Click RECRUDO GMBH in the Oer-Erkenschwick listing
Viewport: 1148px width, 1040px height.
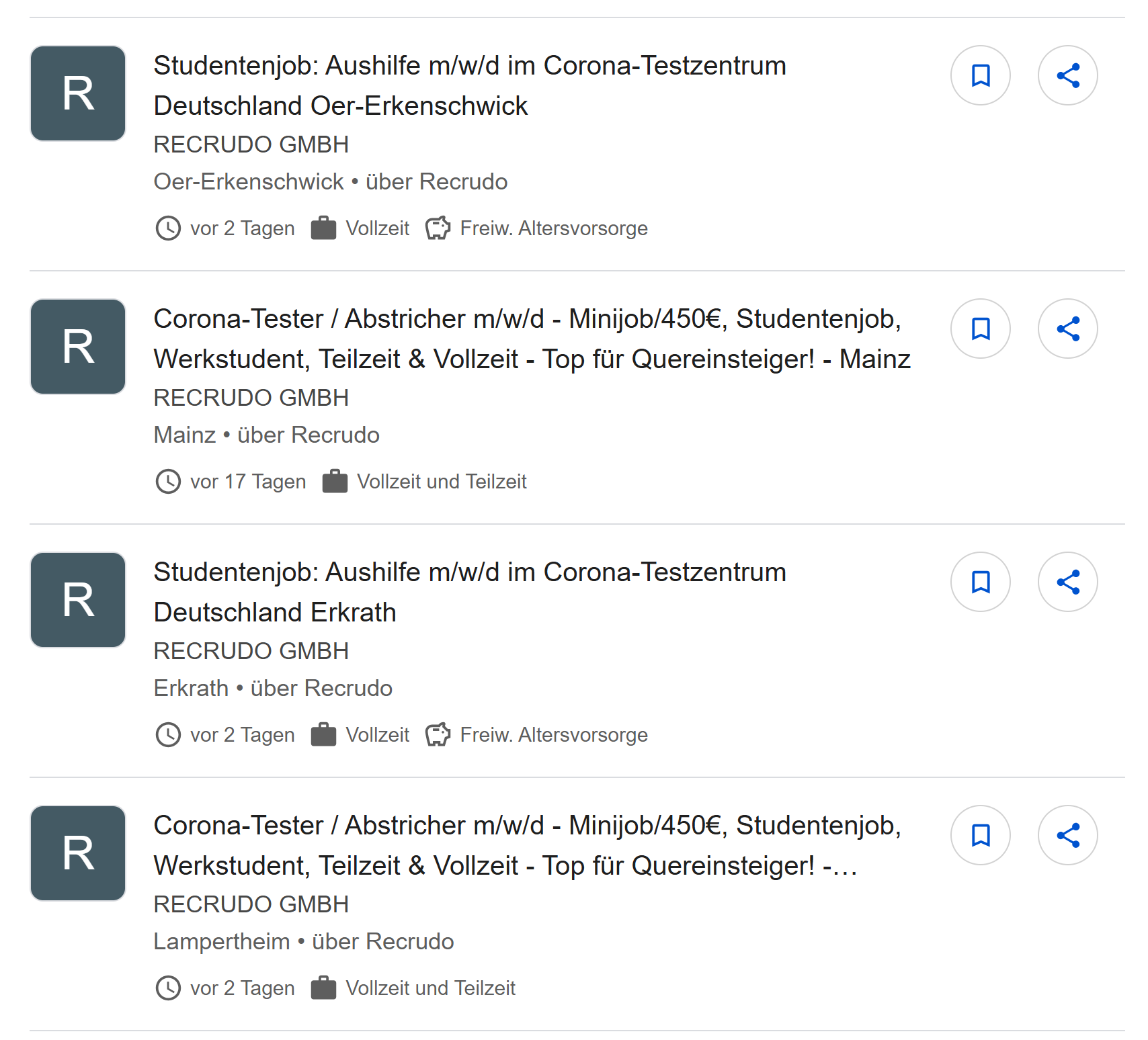pos(251,144)
